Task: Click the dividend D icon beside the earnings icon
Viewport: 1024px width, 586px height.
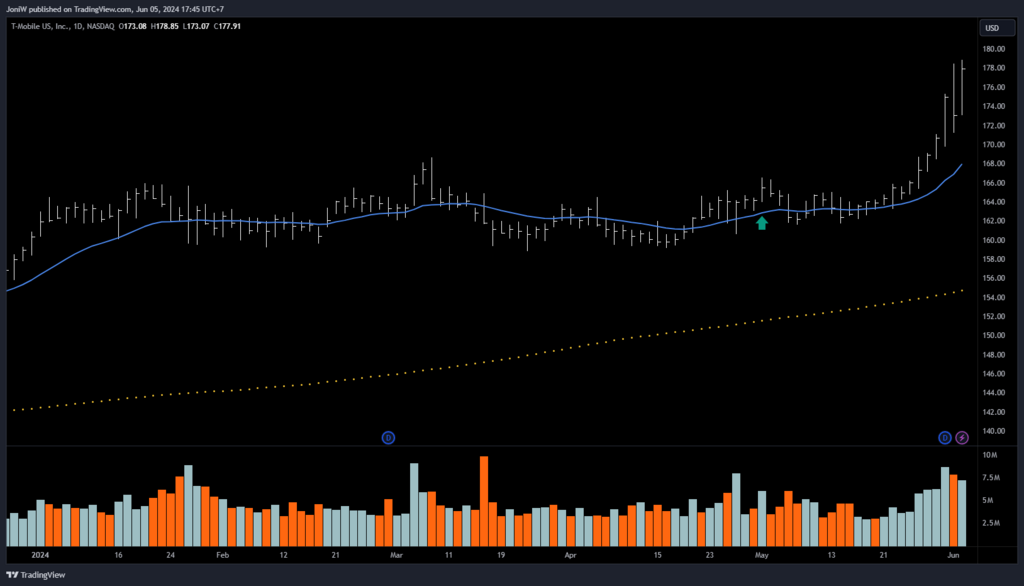Action: coord(944,437)
